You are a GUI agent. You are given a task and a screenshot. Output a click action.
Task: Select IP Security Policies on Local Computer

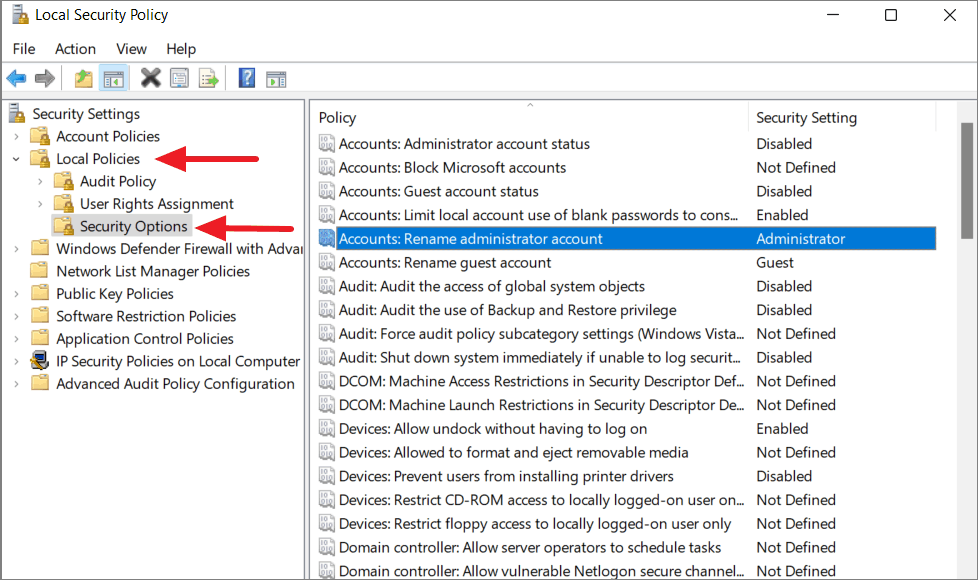tap(178, 360)
